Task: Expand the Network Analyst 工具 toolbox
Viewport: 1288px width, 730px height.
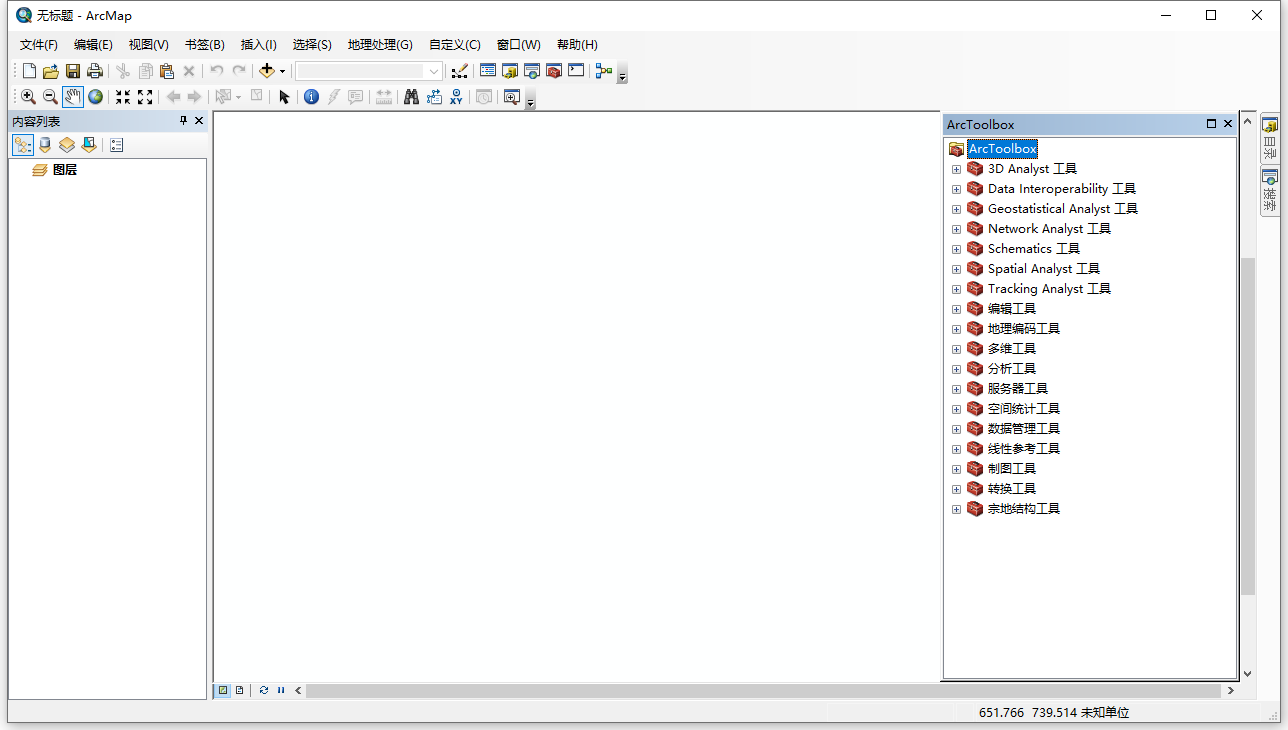Action: click(956, 229)
